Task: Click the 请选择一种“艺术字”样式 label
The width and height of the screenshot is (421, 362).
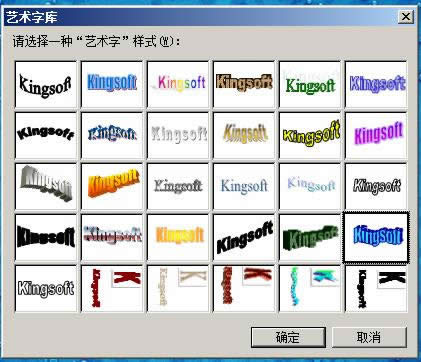Action: [96, 42]
